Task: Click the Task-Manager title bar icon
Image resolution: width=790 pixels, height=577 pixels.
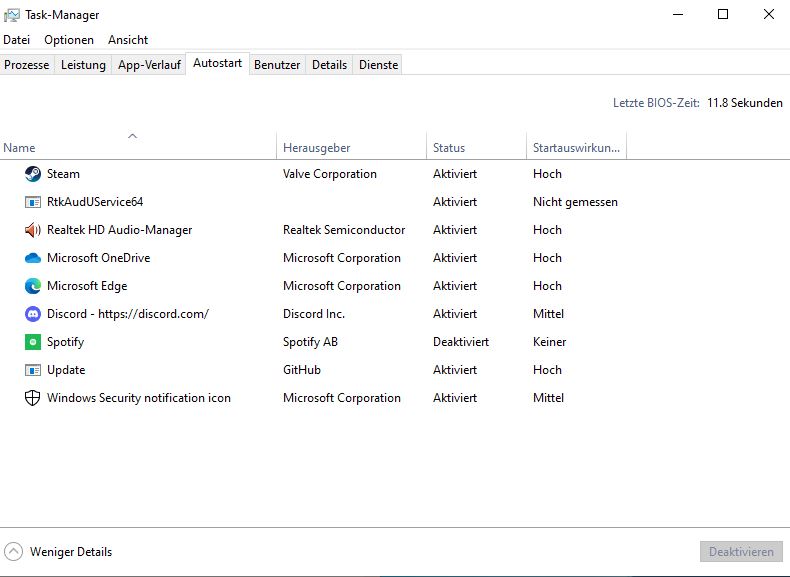Action: pos(12,15)
